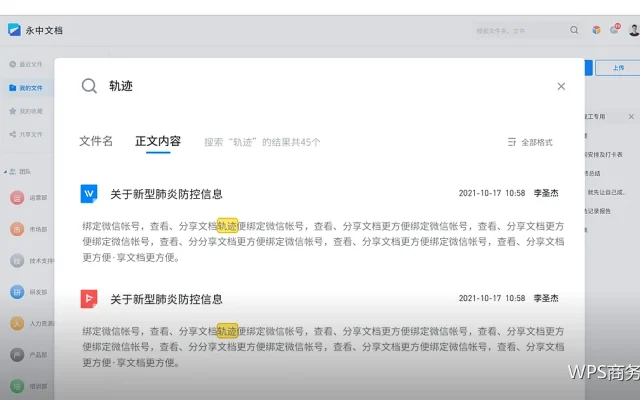Click the 搜索“轨迹”的结果共45个 summary text
Image resolution: width=640 pixels, height=400 pixels.
[262, 142]
